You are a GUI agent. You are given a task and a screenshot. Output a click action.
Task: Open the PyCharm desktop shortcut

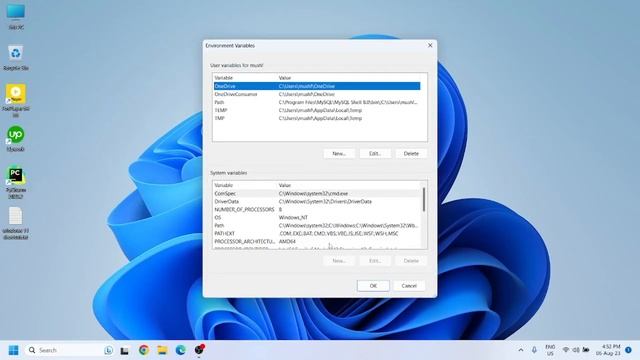16,183
